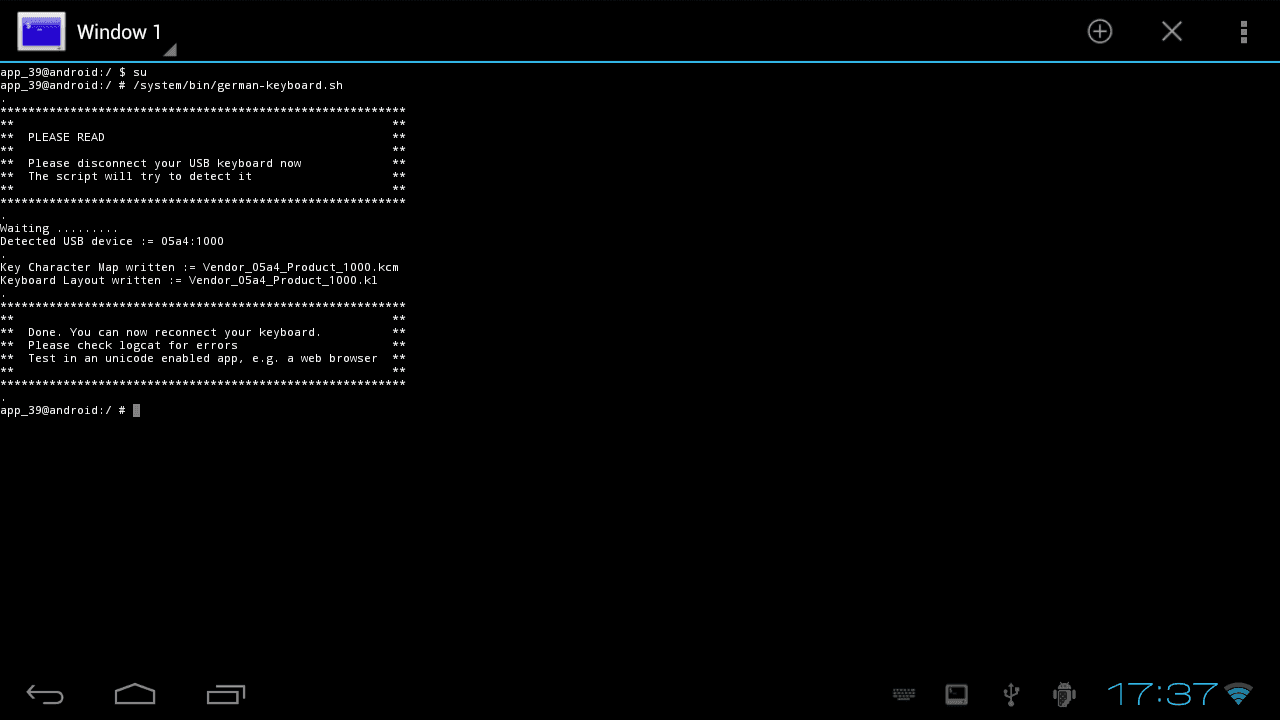The height and width of the screenshot is (720, 1280).
Task: Click 'Please check logcat for errors' line
Action: [133, 345]
